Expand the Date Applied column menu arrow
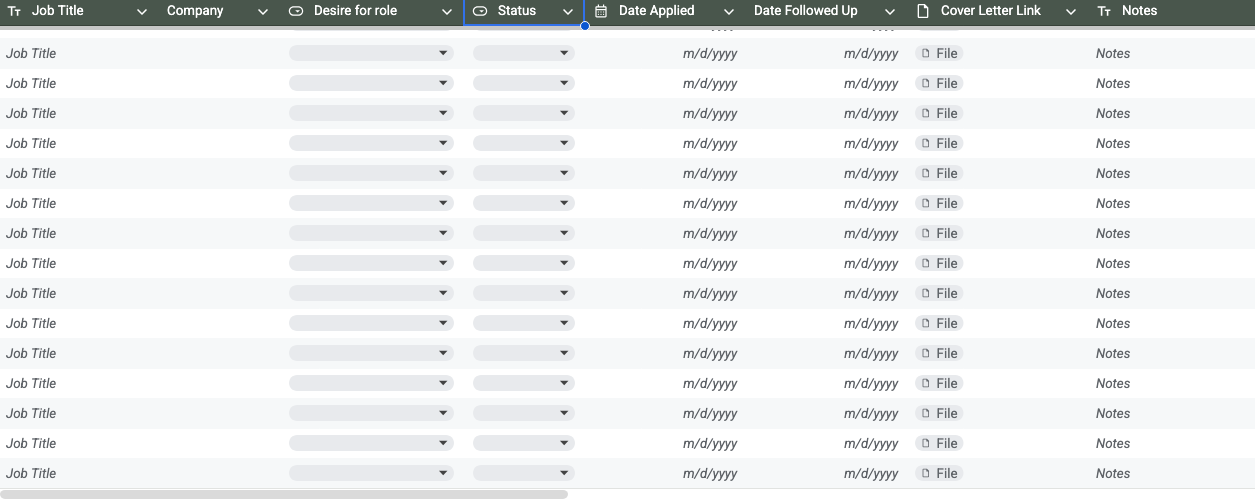1255x499 pixels. click(x=730, y=12)
